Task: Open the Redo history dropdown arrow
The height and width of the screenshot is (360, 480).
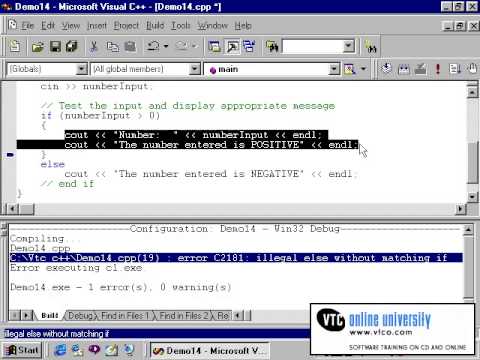Action: pyautogui.click(x=194, y=46)
